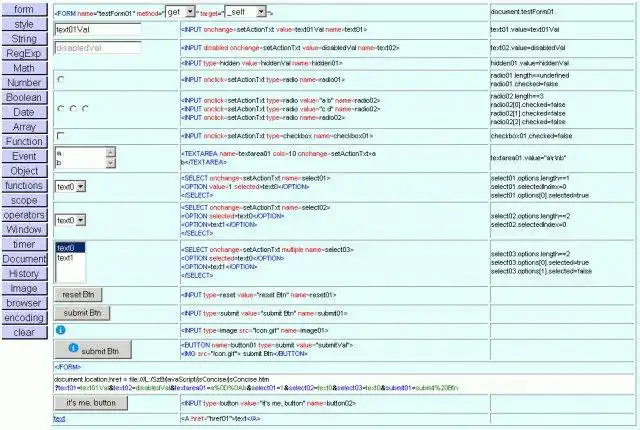Select the browser sidebar button
The height and width of the screenshot is (430, 640).
[24, 303]
